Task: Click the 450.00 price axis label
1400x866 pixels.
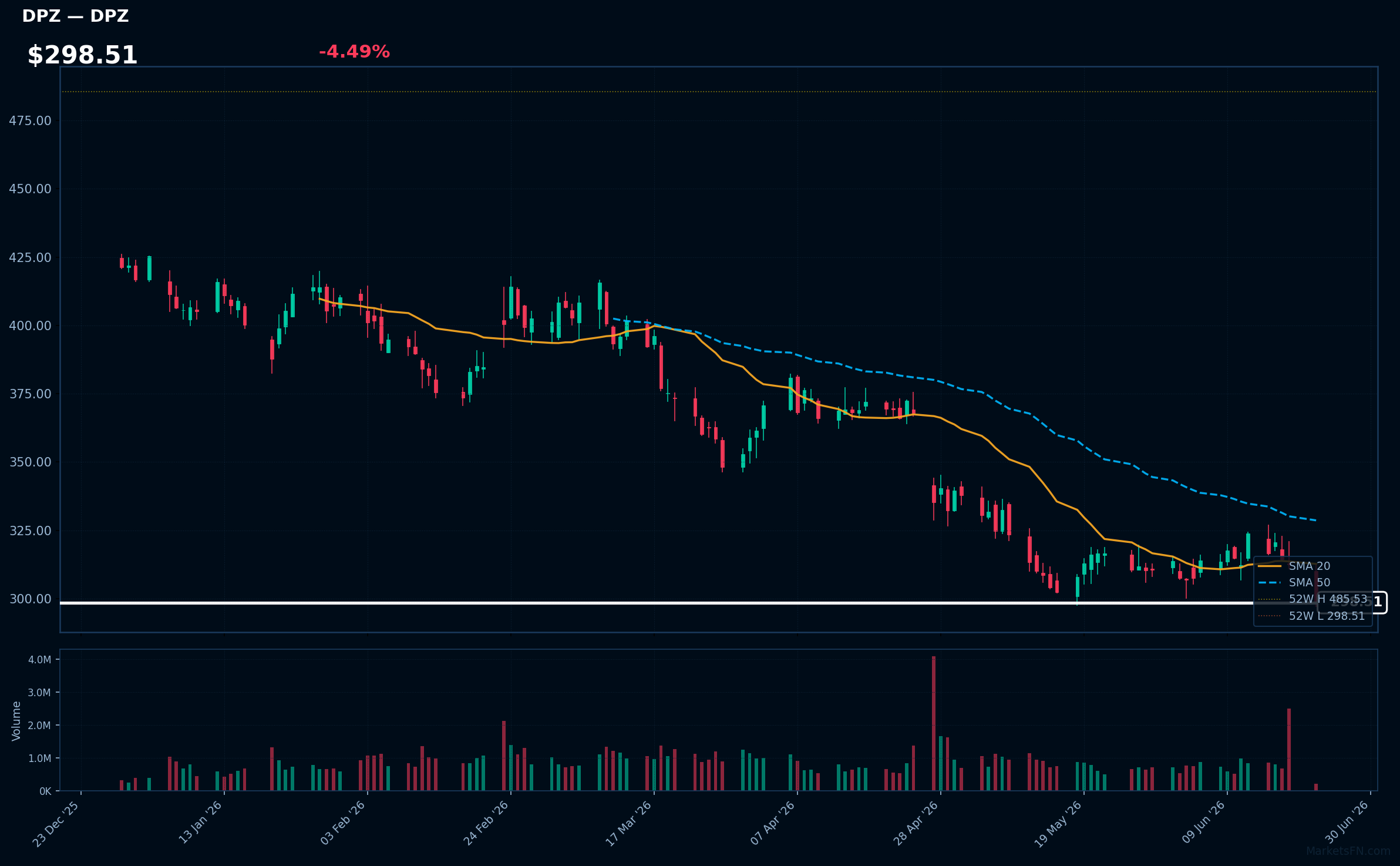Action: point(30,189)
